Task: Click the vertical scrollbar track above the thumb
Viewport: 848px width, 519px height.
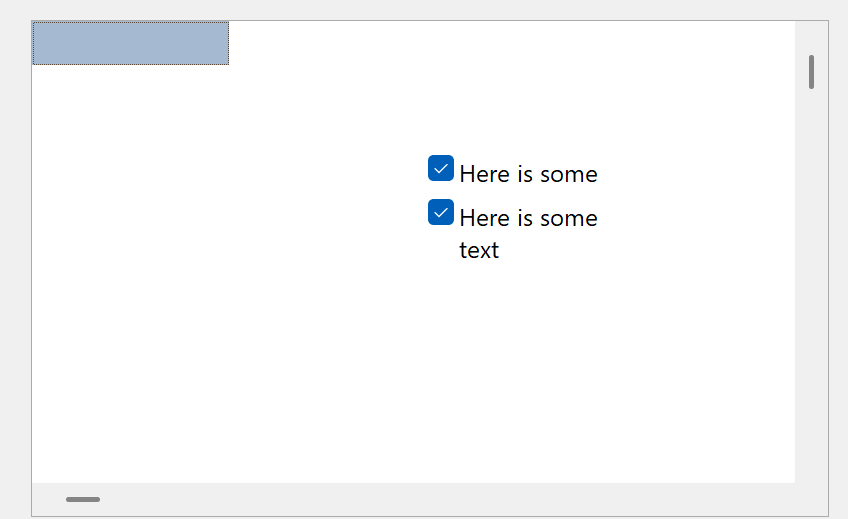Action: [x=811, y=36]
